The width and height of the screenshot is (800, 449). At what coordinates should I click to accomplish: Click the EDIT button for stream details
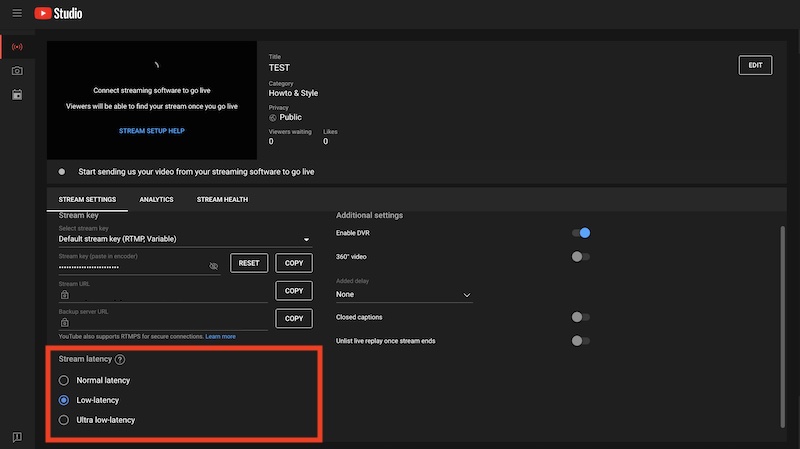(x=755, y=65)
